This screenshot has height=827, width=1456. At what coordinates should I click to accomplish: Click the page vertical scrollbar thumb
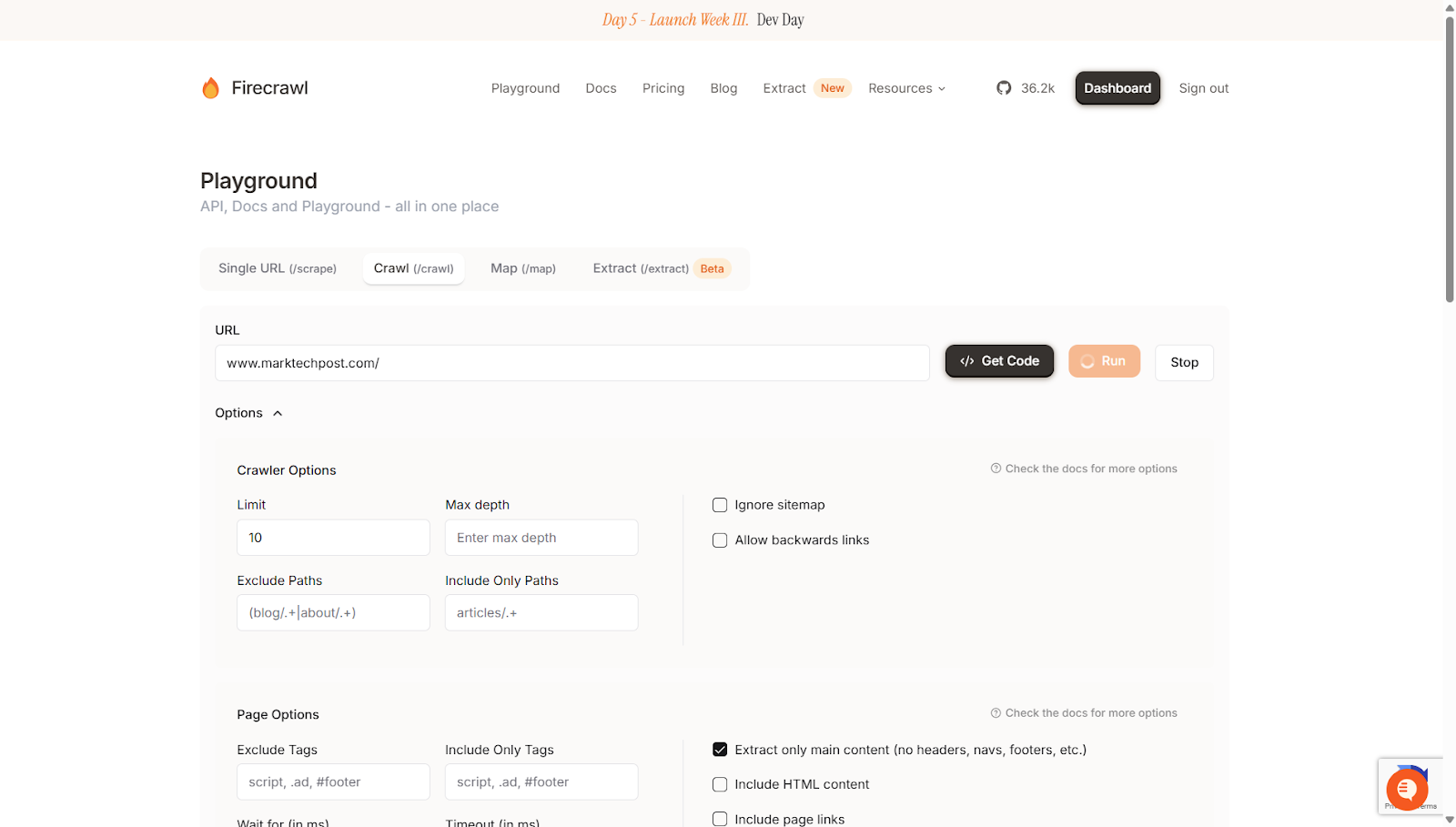1450,158
